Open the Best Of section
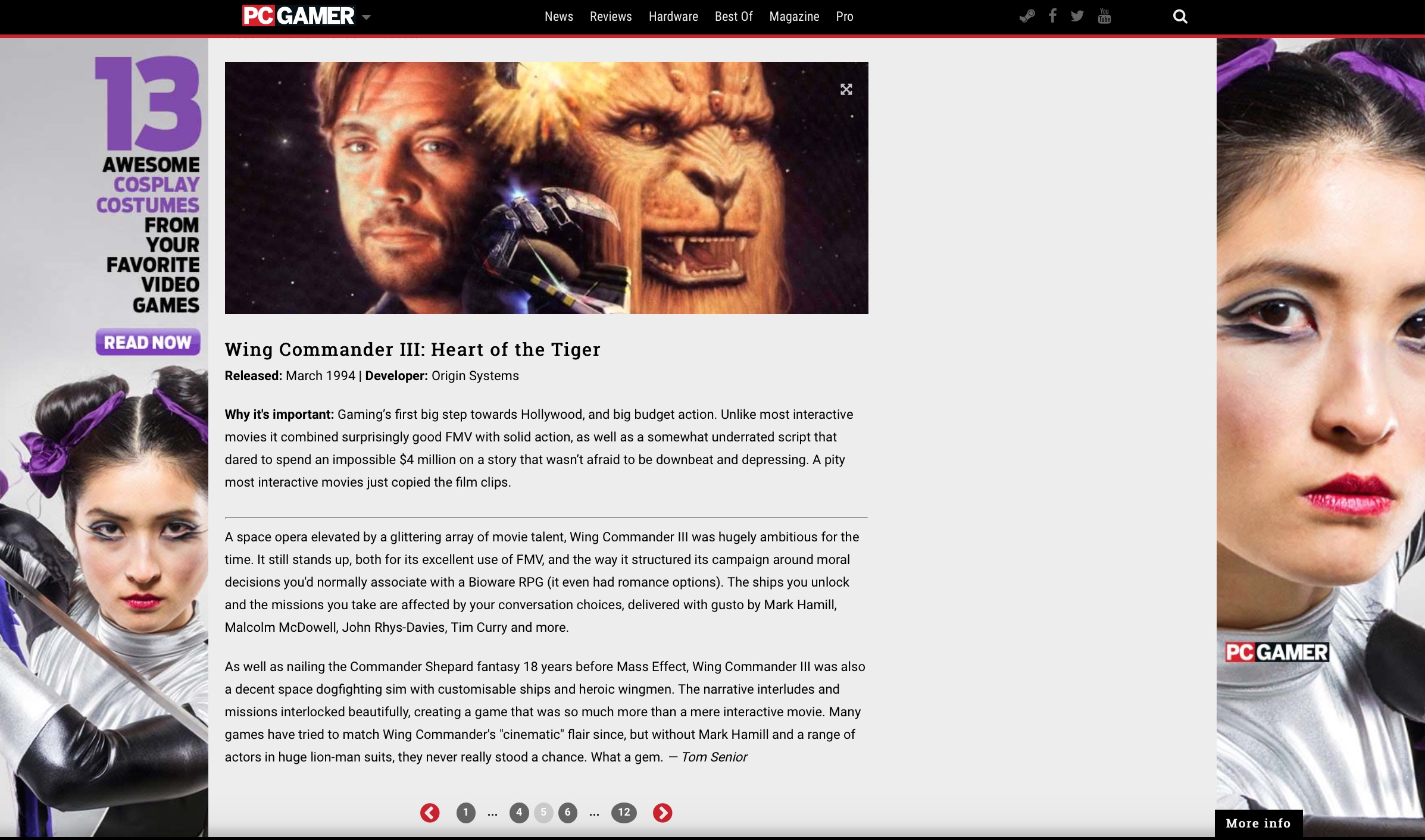This screenshot has width=1425, height=840. 733,17
